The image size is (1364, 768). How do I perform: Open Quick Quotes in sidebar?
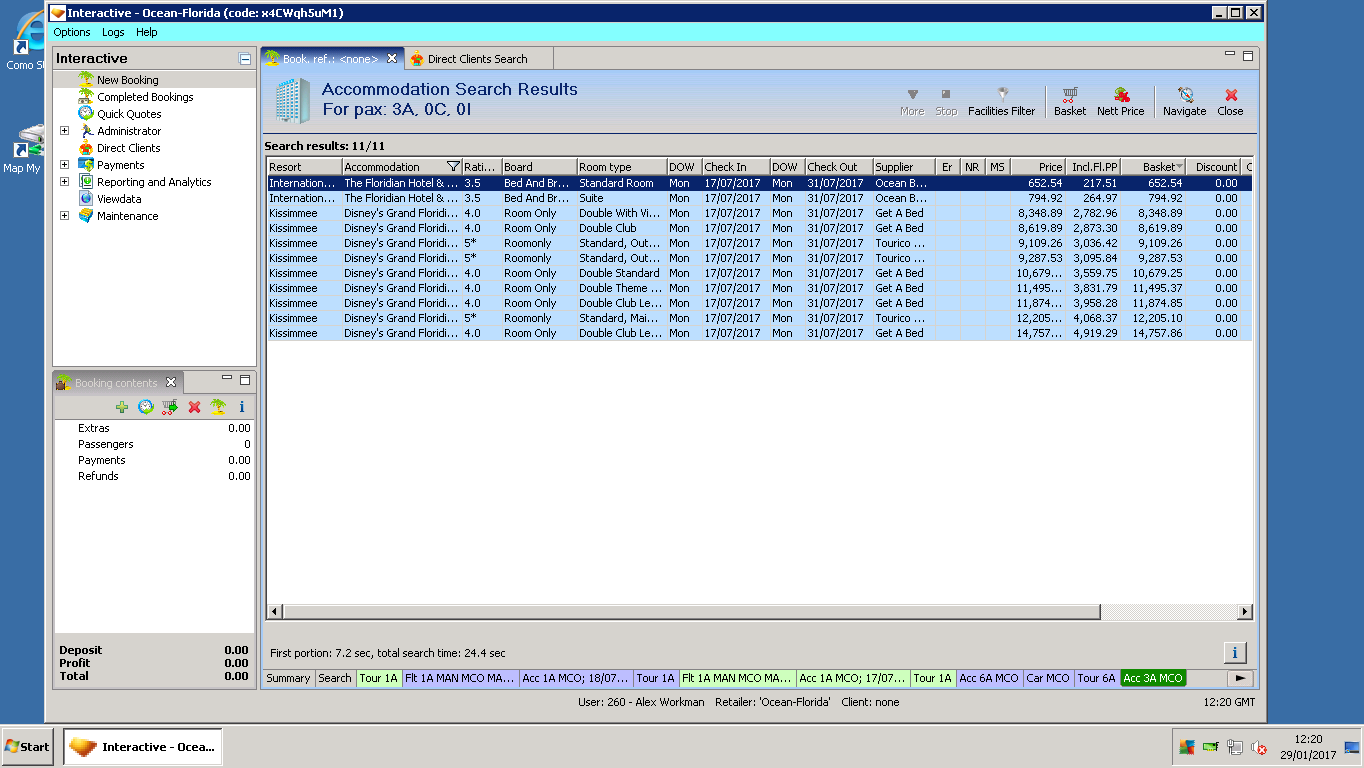pyautogui.click(x=129, y=114)
